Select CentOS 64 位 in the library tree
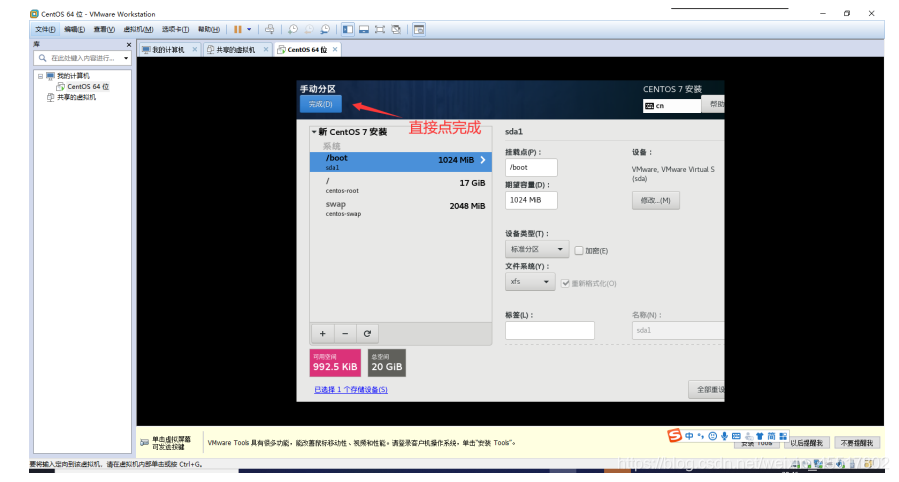 pyautogui.click(x=88, y=87)
